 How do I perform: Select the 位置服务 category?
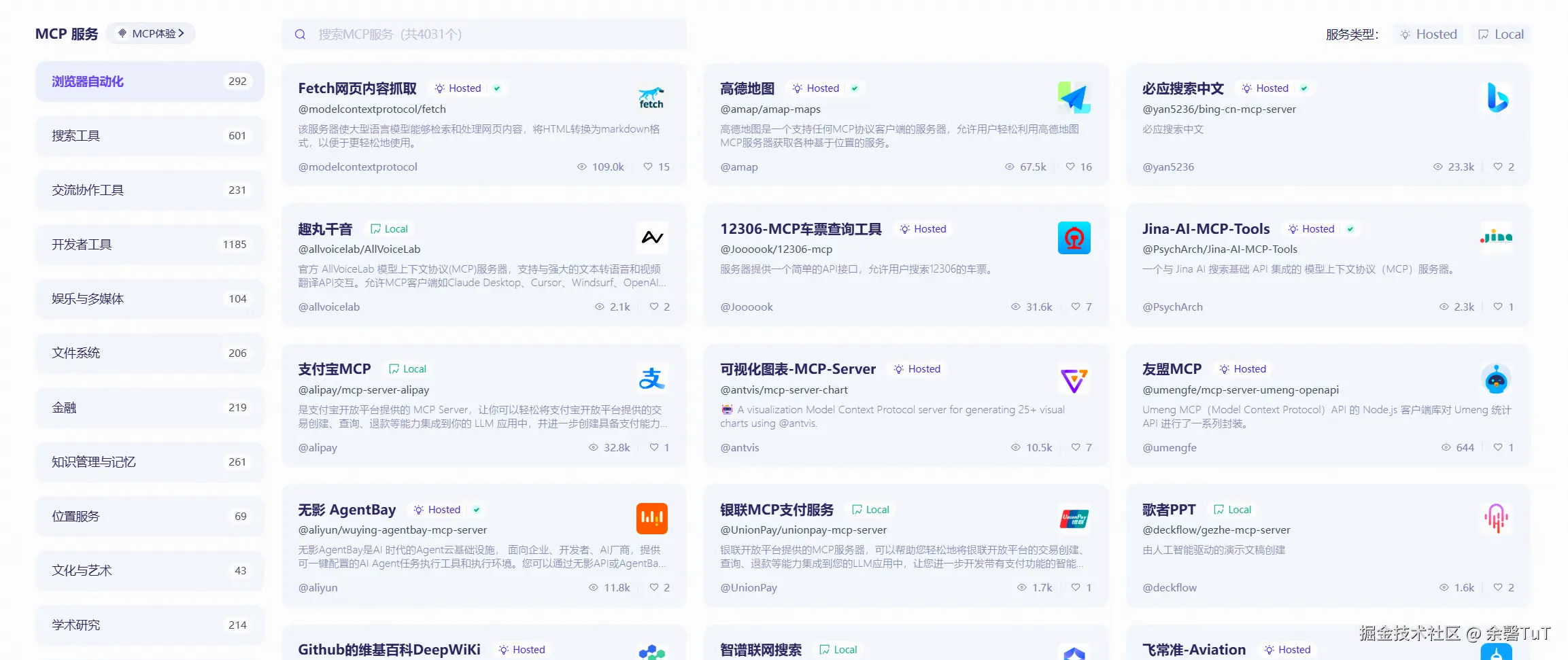[x=150, y=517]
